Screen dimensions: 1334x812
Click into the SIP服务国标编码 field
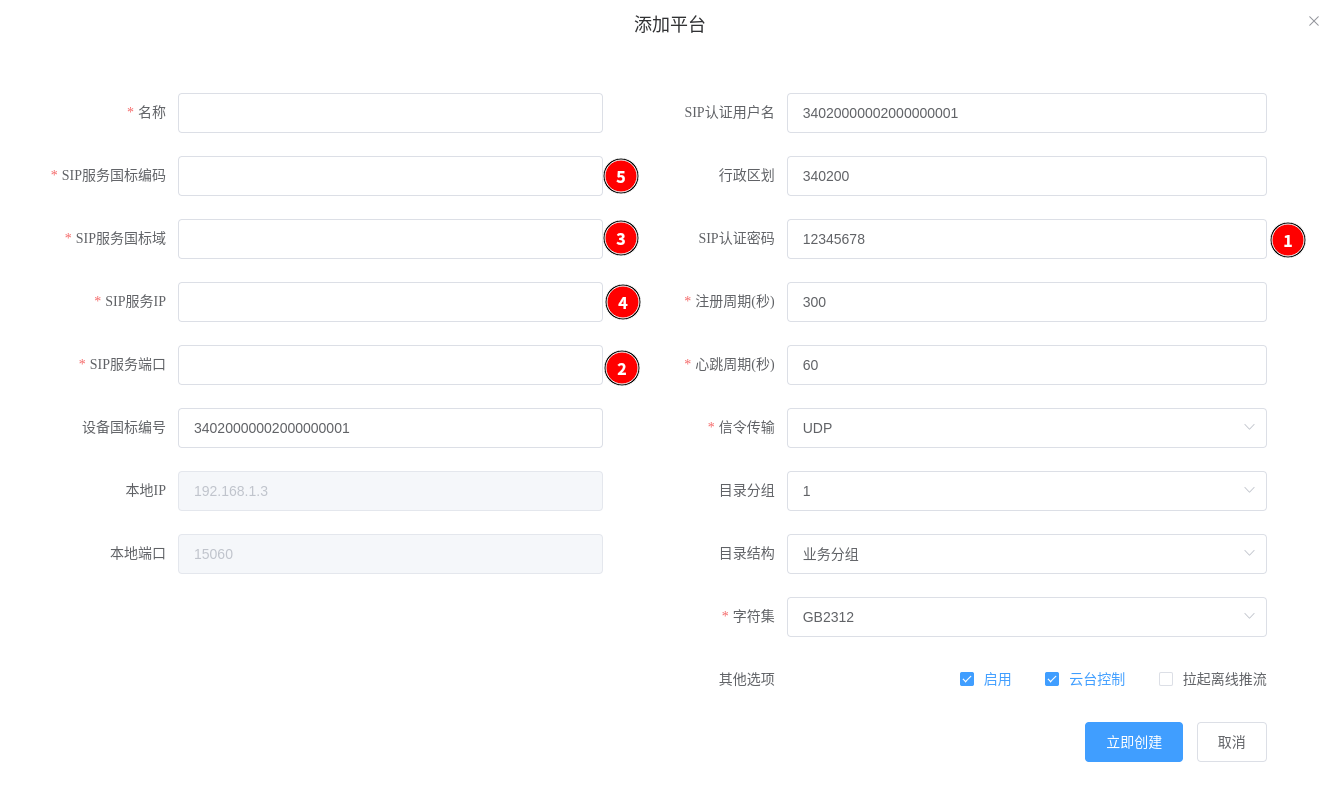click(390, 176)
